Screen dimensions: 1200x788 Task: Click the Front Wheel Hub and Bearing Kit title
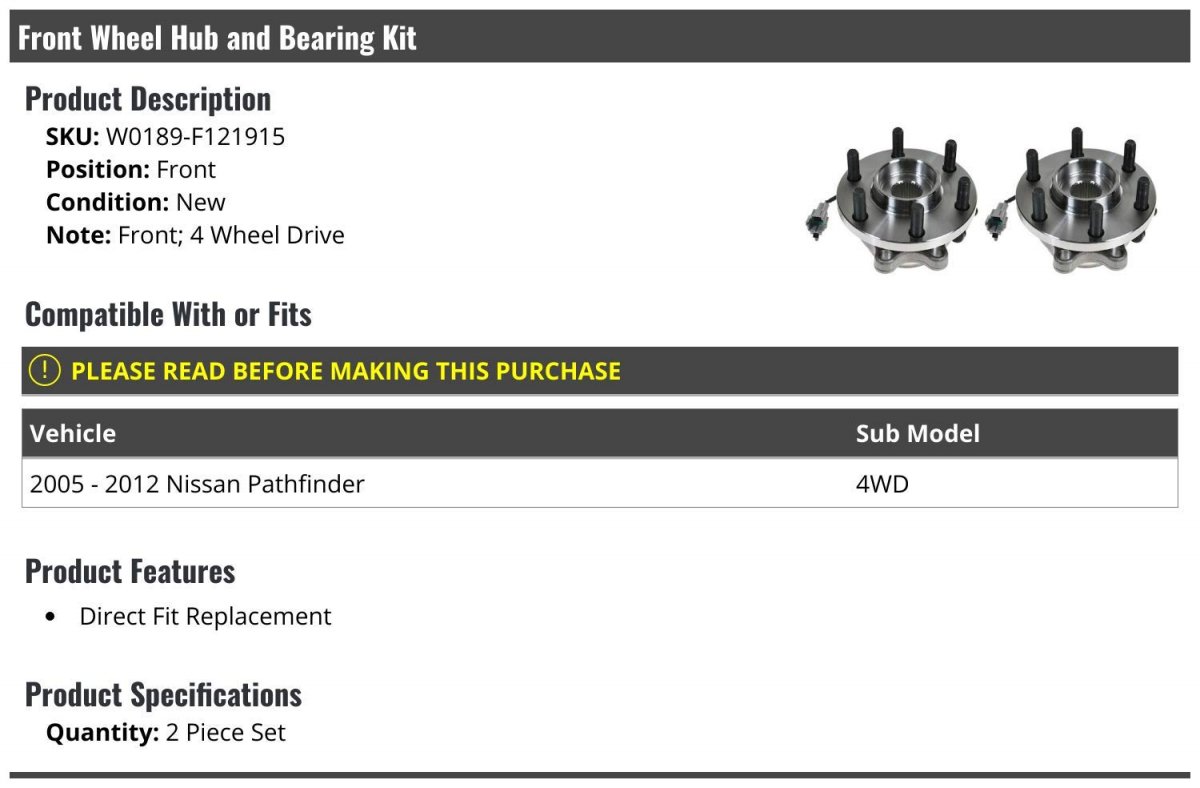coord(217,38)
